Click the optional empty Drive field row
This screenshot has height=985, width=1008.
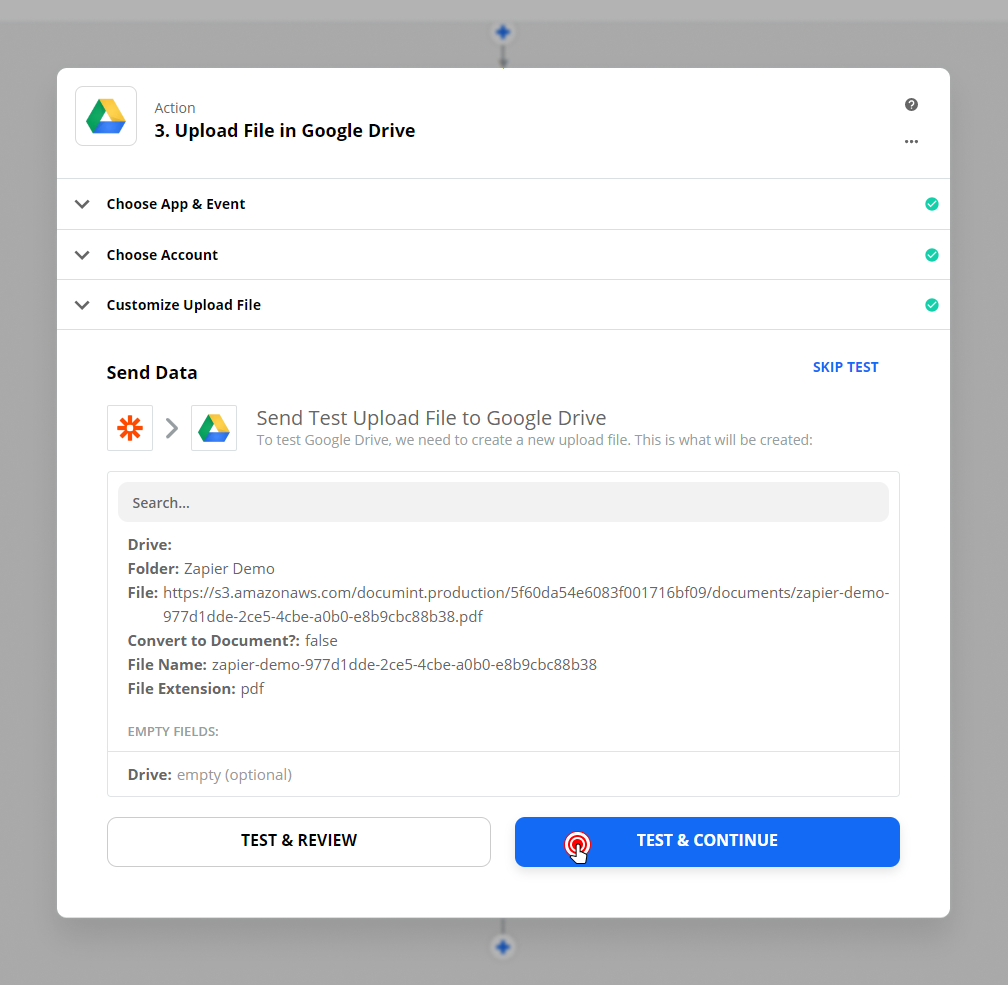[503, 775]
